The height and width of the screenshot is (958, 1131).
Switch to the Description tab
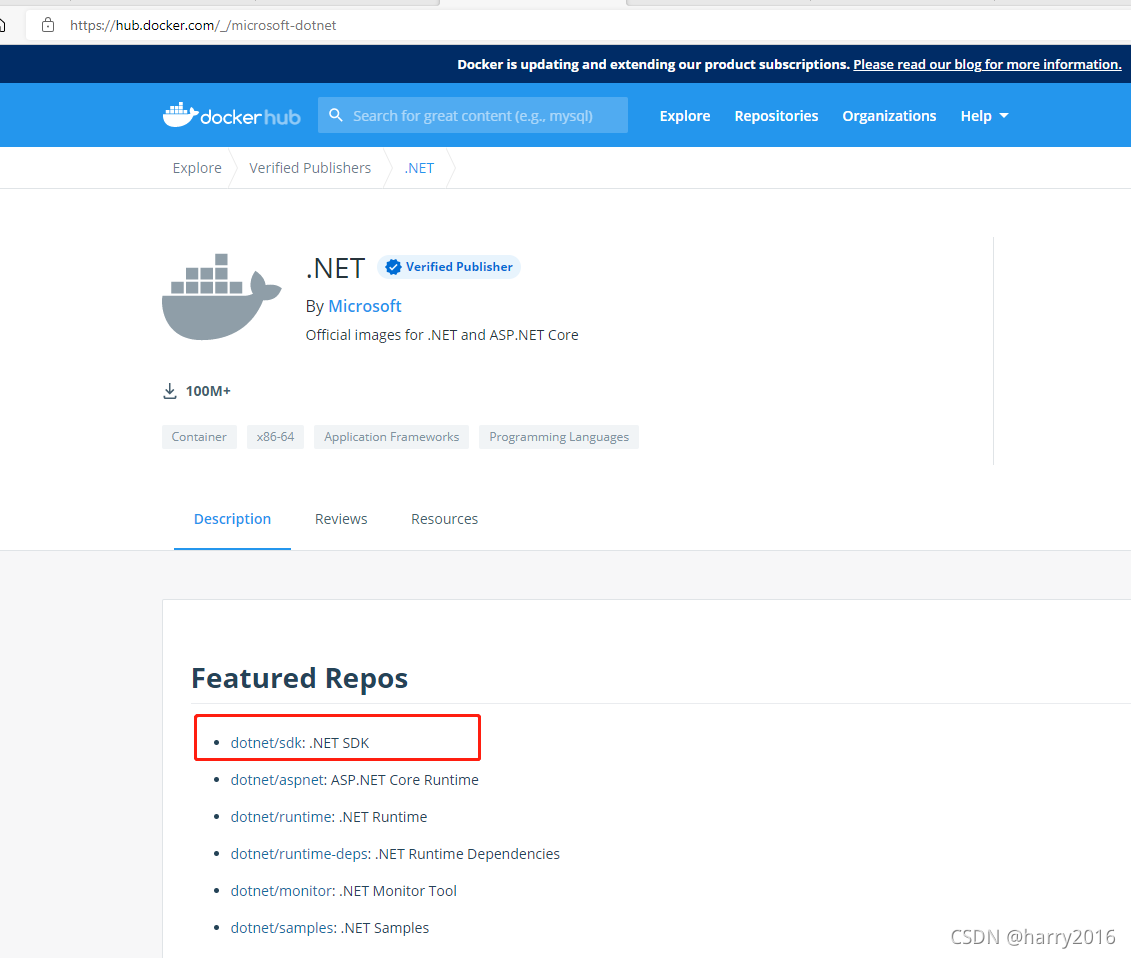tap(232, 519)
